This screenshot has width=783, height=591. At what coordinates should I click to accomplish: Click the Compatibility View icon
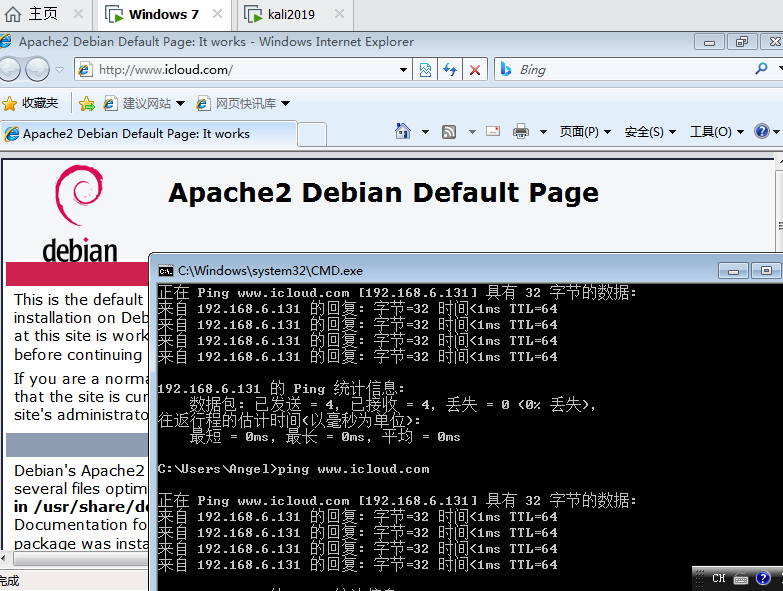[425, 69]
